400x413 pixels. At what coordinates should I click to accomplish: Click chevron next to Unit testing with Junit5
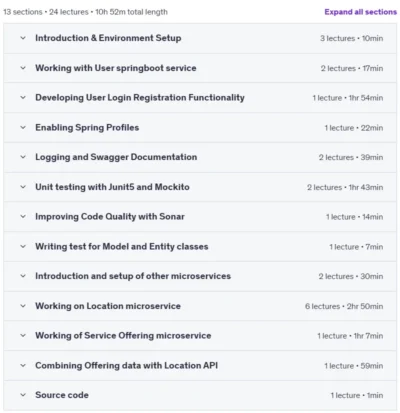pyautogui.click(x=23, y=187)
